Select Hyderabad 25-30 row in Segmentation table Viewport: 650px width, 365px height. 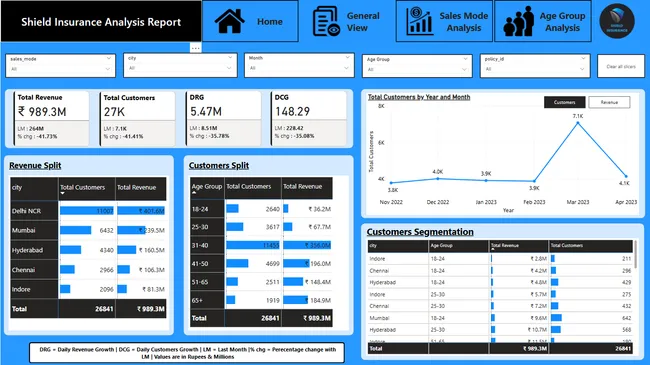pyautogui.click(x=500, y=330)
